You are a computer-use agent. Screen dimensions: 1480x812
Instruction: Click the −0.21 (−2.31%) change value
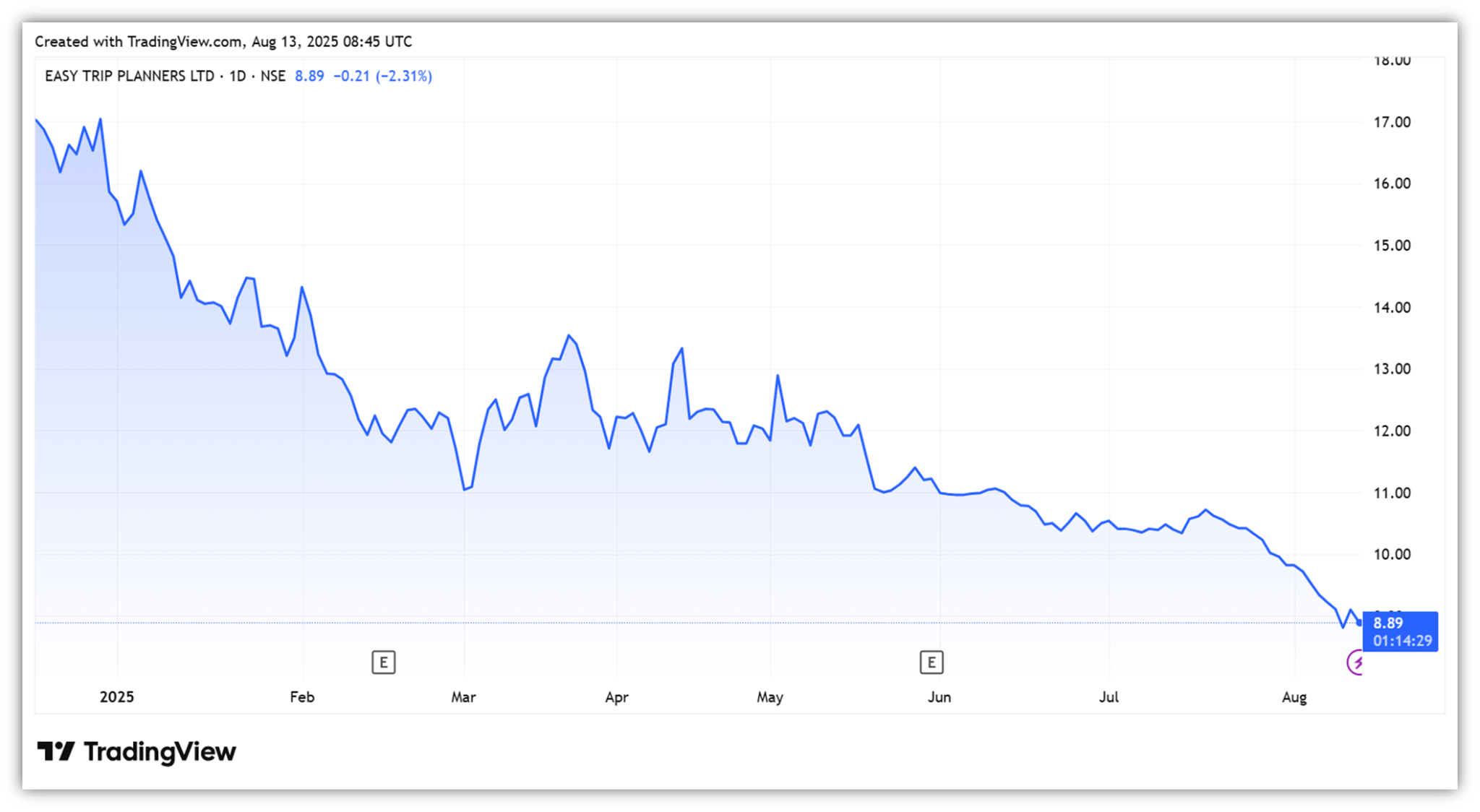pyautogui.click(x=382, y=76)
